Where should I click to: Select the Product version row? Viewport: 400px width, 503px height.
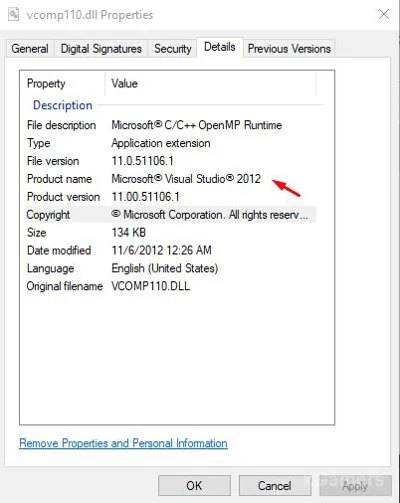coord(171,197)
